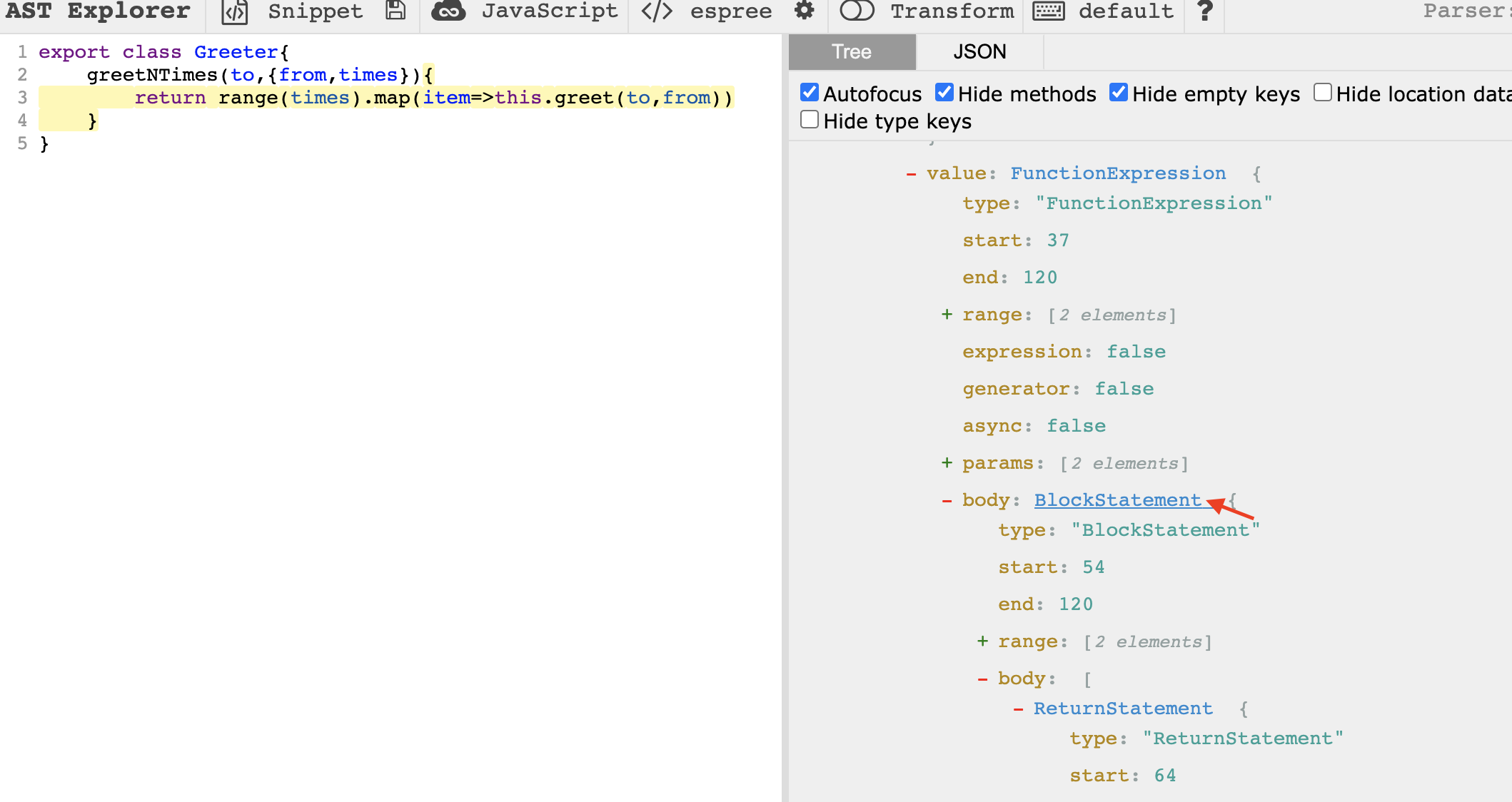
Task: Click code line 3 in editor
Action: (x=428, y=98)
